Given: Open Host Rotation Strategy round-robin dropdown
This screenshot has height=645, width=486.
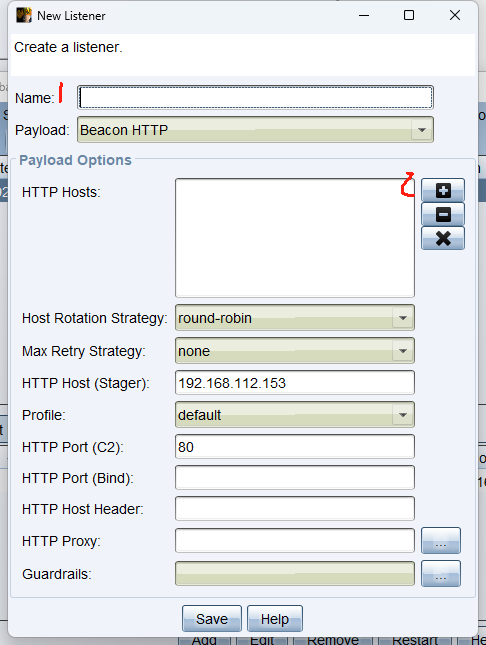Looking at the screenshot, I should (x=295, y=318).
